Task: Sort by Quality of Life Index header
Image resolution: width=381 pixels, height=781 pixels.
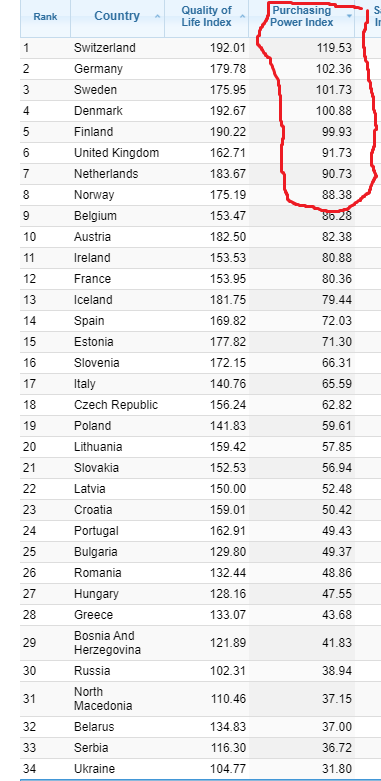Action: pyautogui.click(x=206, y=16)
